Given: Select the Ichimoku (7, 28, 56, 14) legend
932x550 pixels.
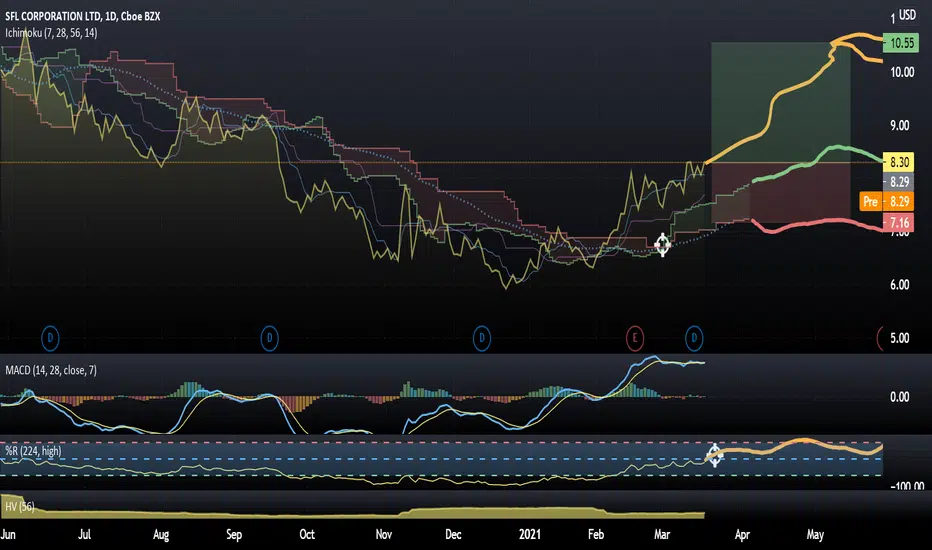Looking at the screenshot, I should tap(51, 33).
